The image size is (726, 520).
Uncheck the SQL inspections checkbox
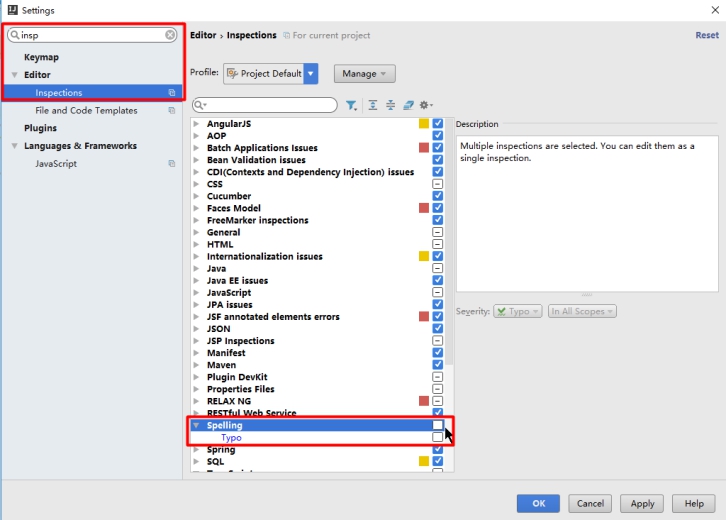click(x=438, y=461)
